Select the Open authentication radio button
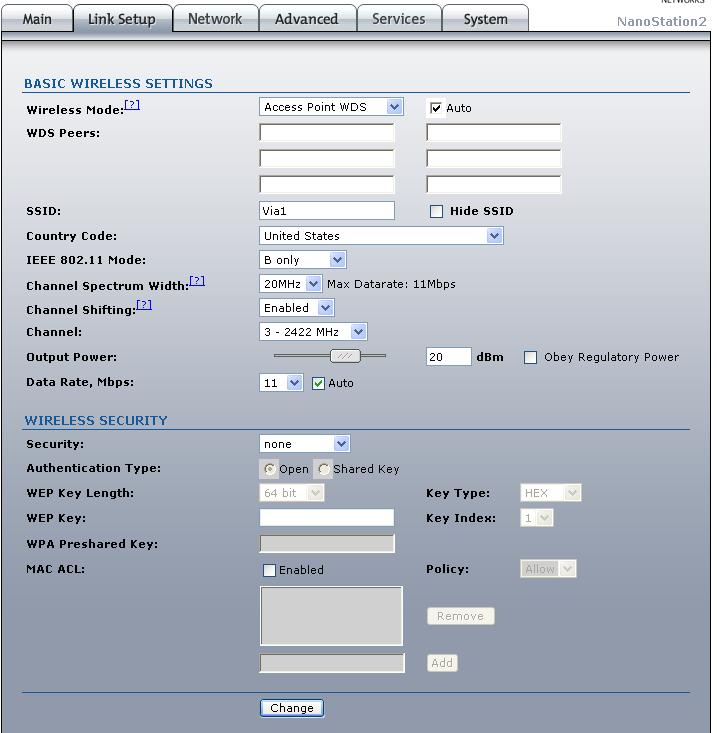The height and width of the screenshot is (733, 717). pos(270,469)
